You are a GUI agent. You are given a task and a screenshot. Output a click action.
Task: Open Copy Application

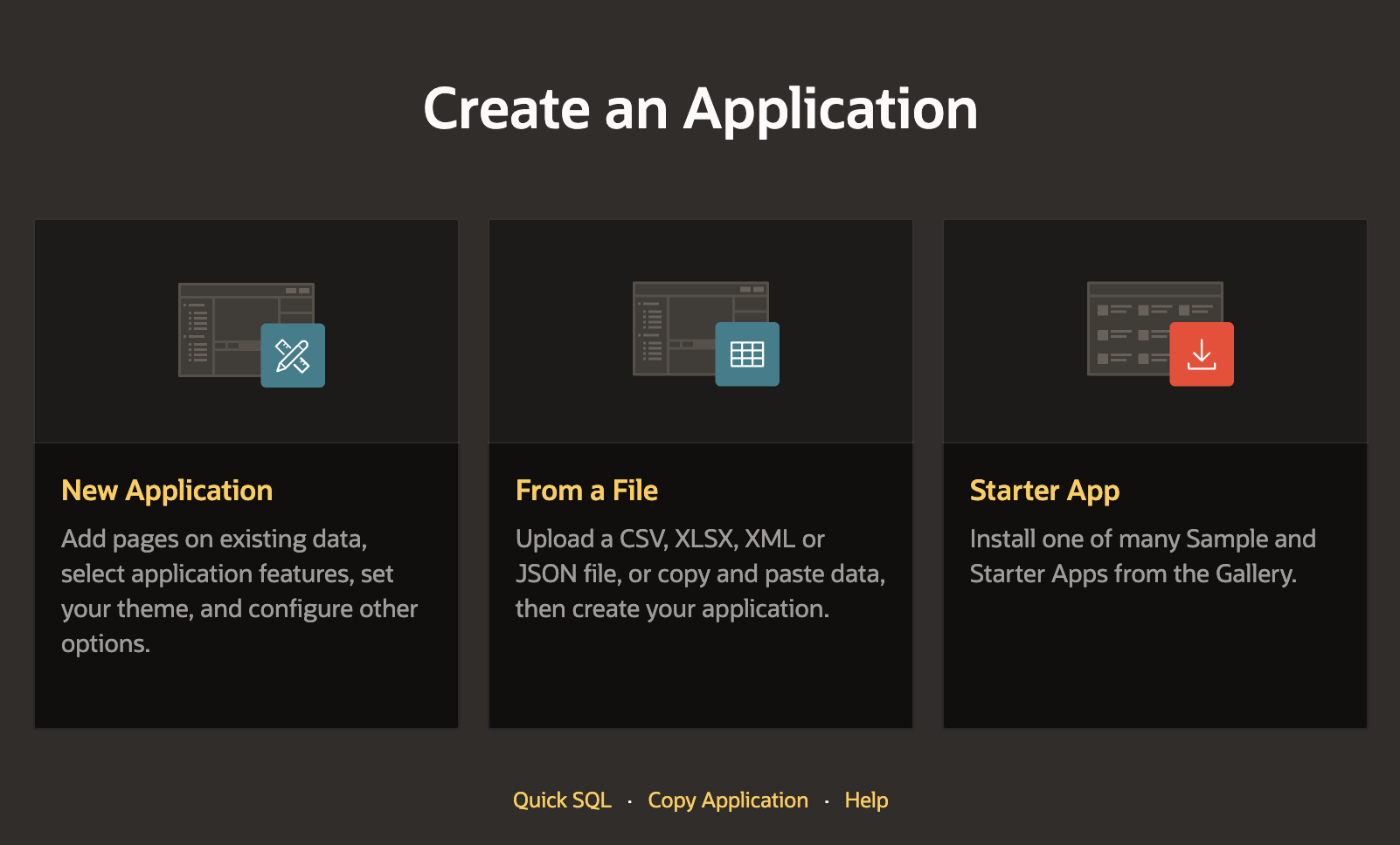coord(727,799)
